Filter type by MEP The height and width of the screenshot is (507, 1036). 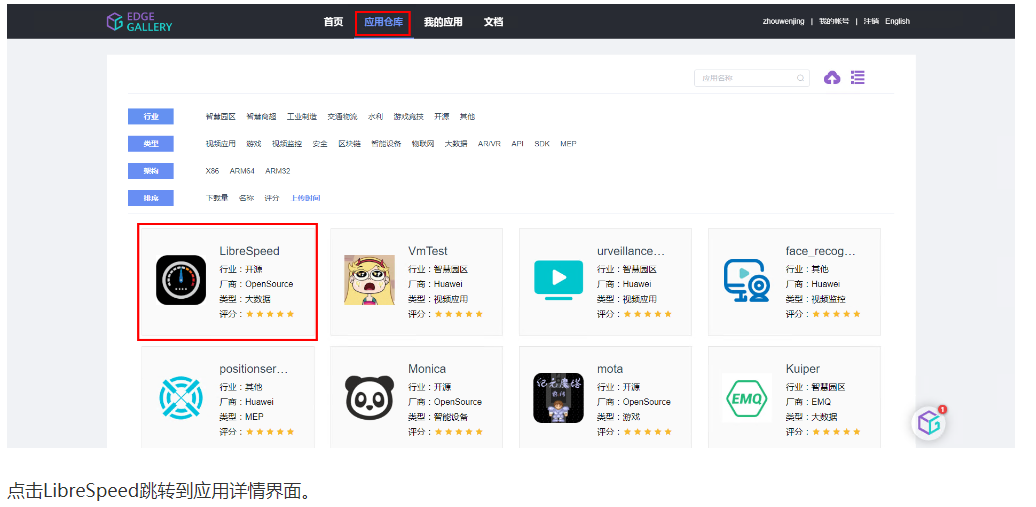coord(568,143)
